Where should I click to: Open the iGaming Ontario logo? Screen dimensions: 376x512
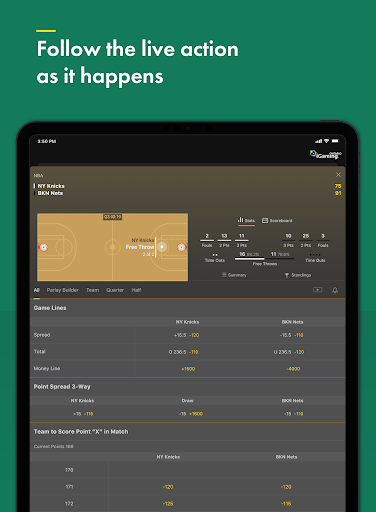[x=326, y=155]
